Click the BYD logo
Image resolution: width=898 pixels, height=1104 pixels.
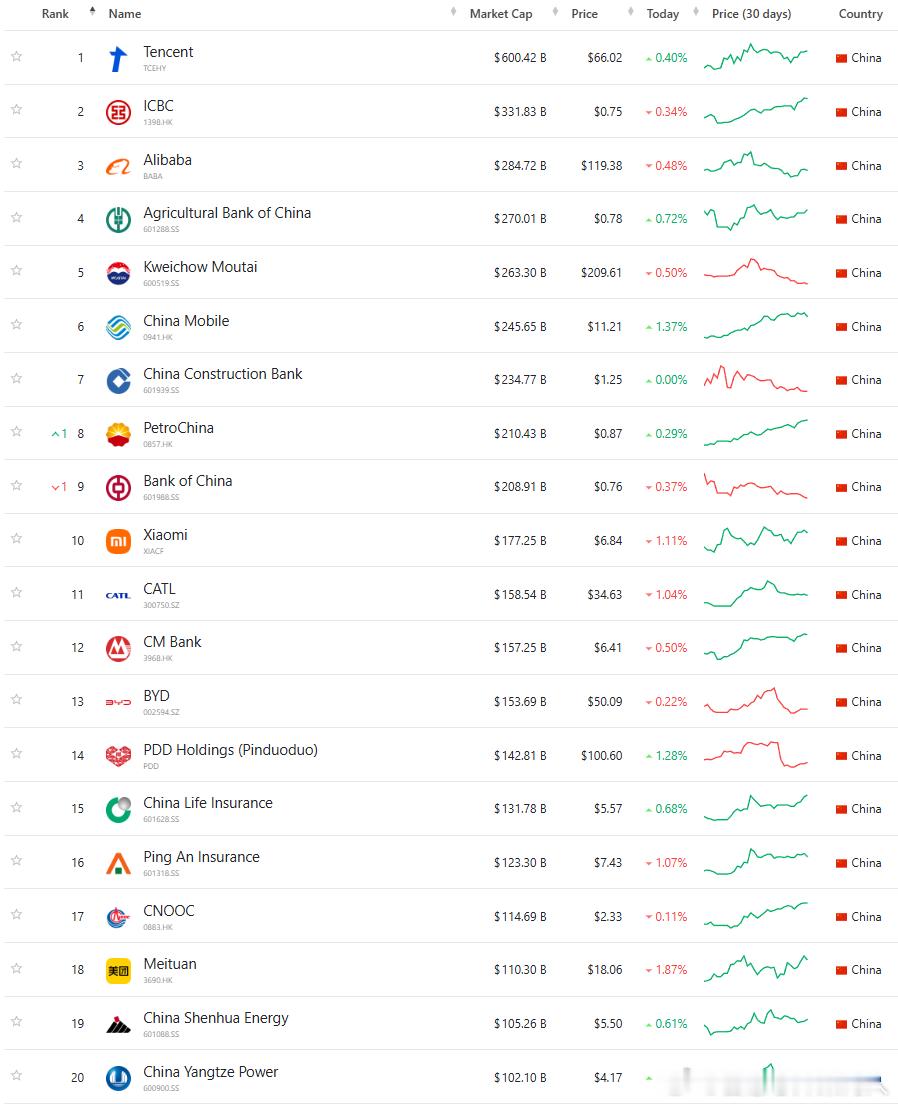pyautogui.click(x=118, y=703)
